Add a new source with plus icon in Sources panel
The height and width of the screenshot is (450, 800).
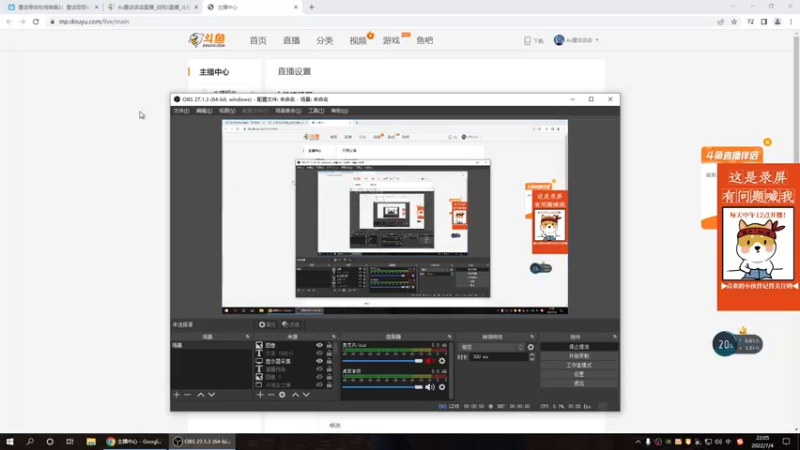click(260, 395)
